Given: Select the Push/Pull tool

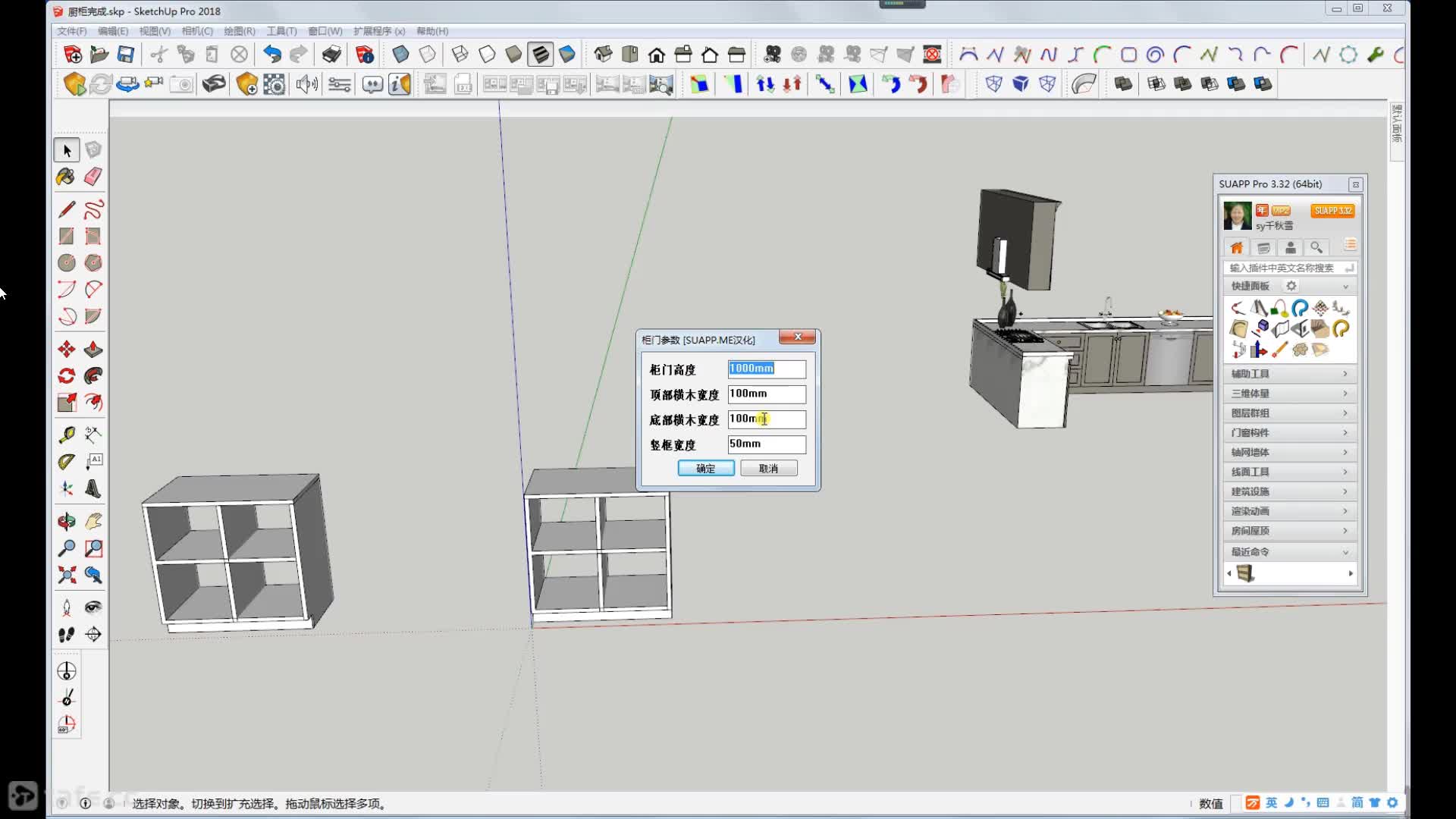Looking at the screenshot, I should [93, 349].
